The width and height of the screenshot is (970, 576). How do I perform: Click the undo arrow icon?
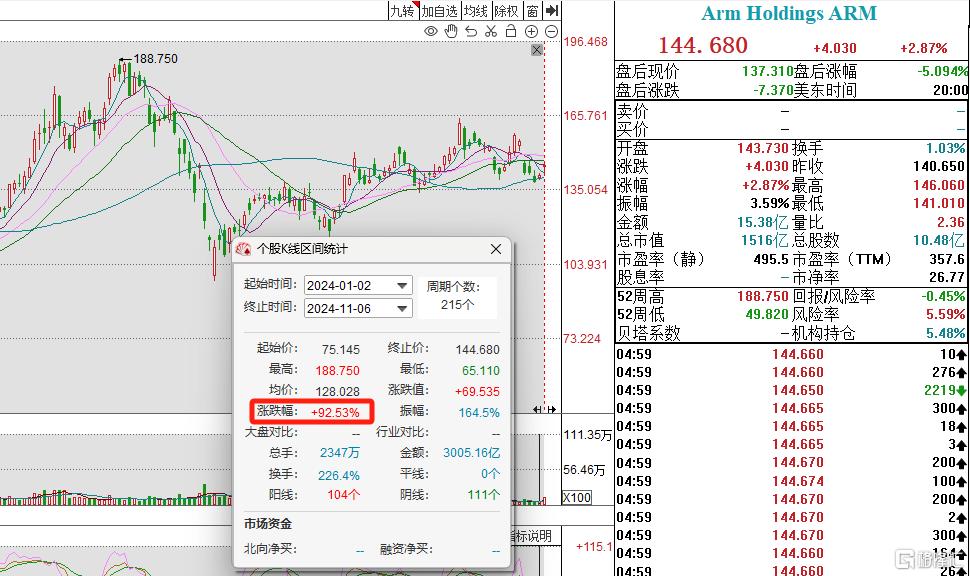tap(471, 31)
